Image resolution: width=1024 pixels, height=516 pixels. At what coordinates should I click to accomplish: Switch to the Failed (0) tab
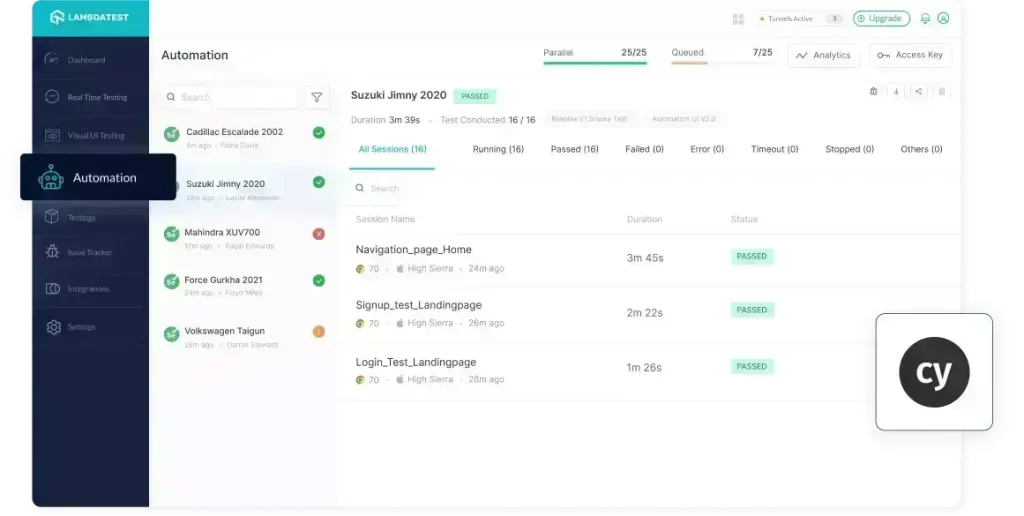click(x=645, y=150)
